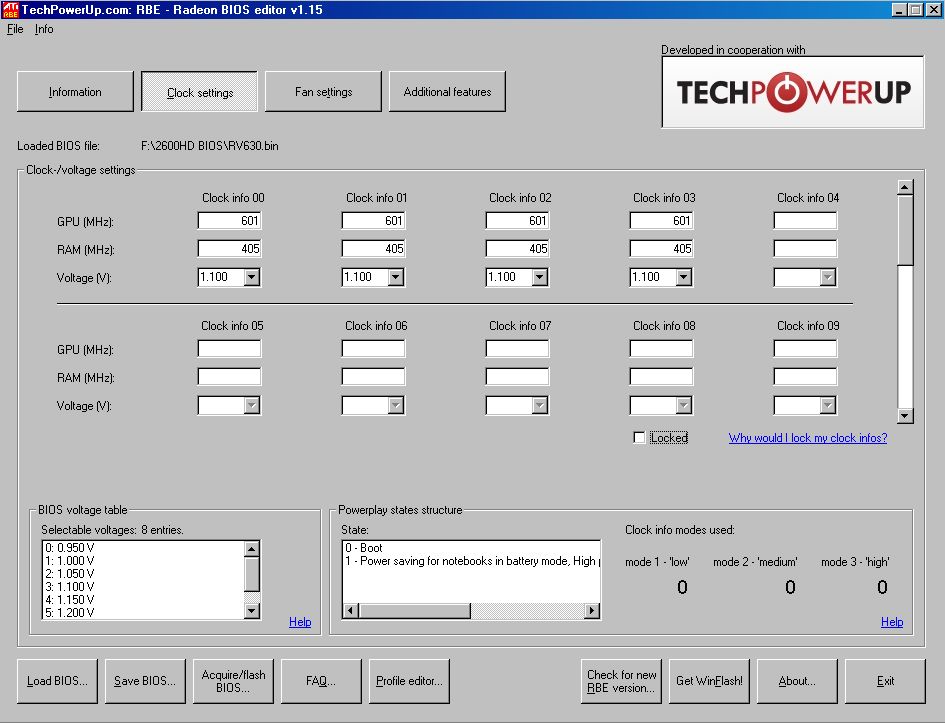Switch to the Fan settings tab
Viewport: 945px width, 723px height.
324,92
